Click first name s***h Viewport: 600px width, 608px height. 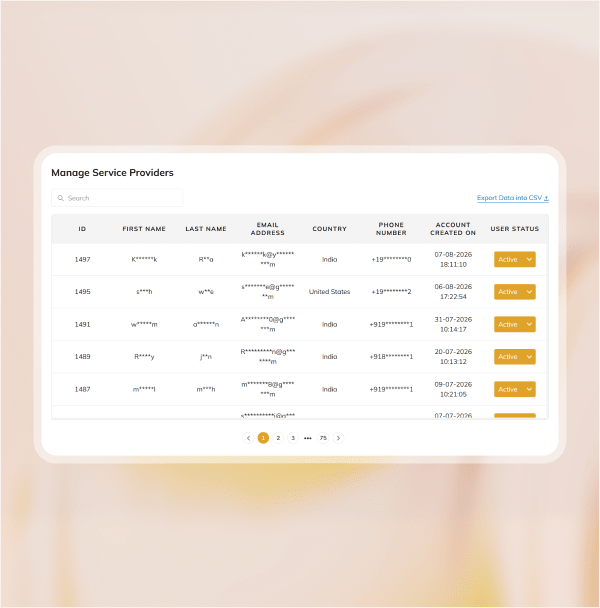coord(144,292)
